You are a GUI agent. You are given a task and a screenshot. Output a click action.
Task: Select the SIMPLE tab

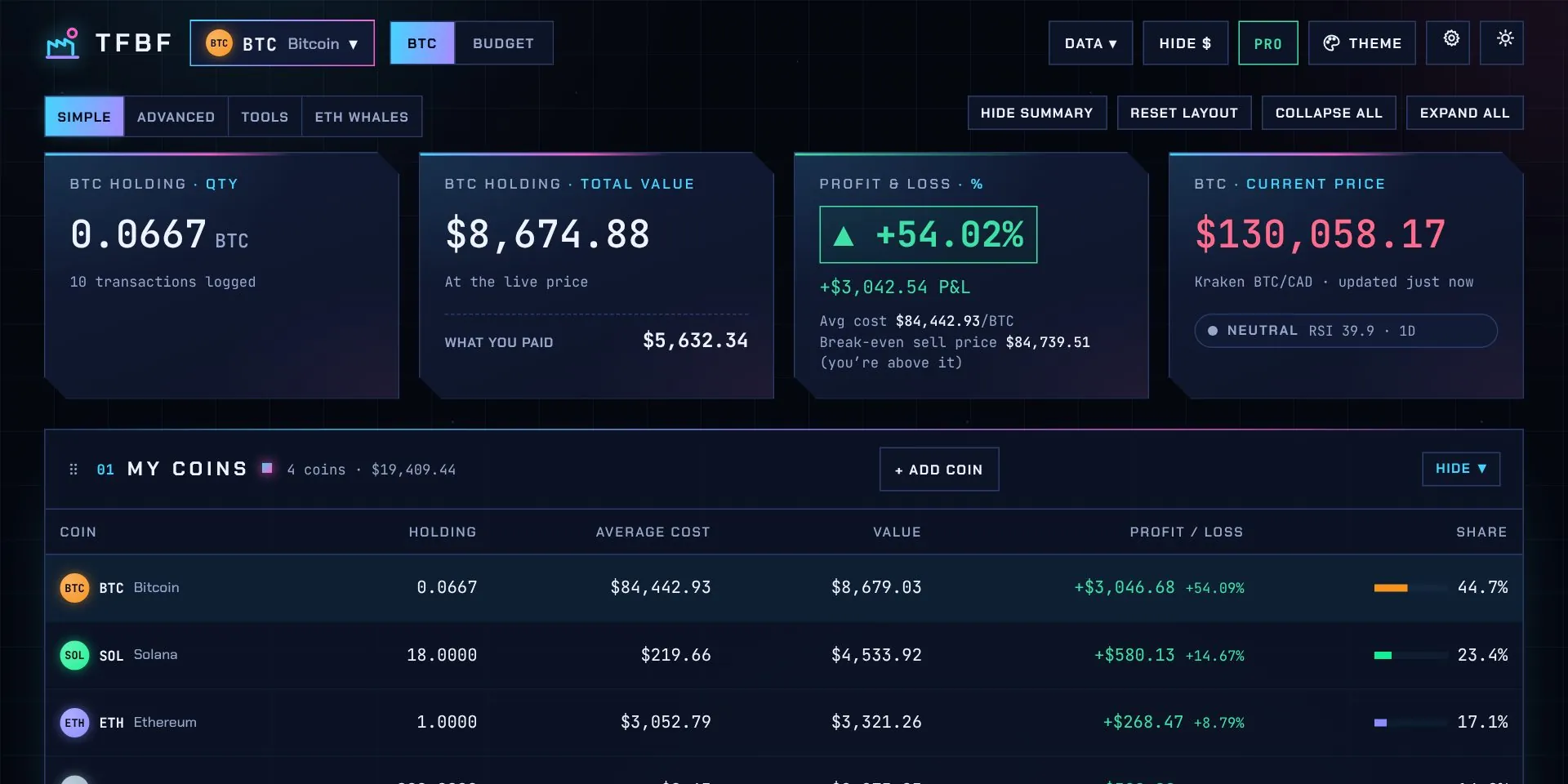point(84,116)
